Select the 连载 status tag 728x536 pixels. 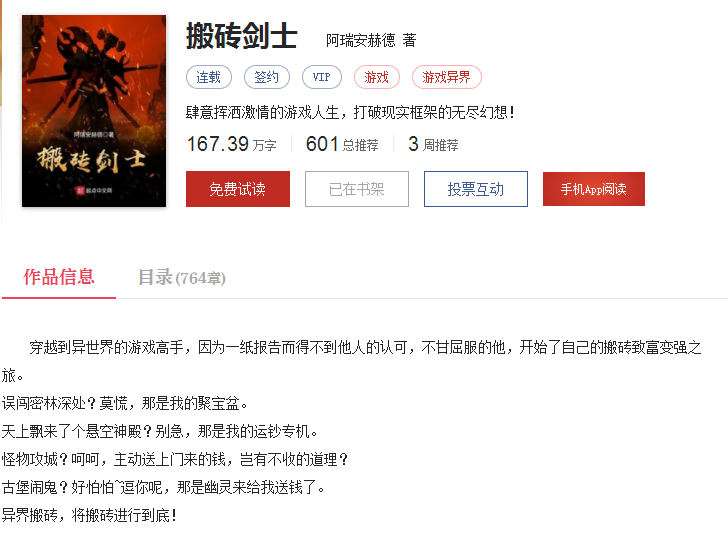coord(209,77)
